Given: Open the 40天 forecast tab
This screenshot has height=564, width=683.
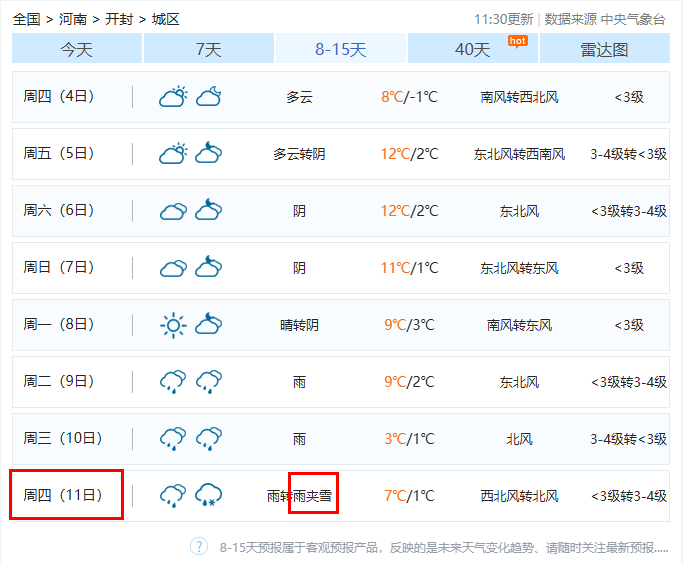Looking at the screenshot, I should point(473,49).
